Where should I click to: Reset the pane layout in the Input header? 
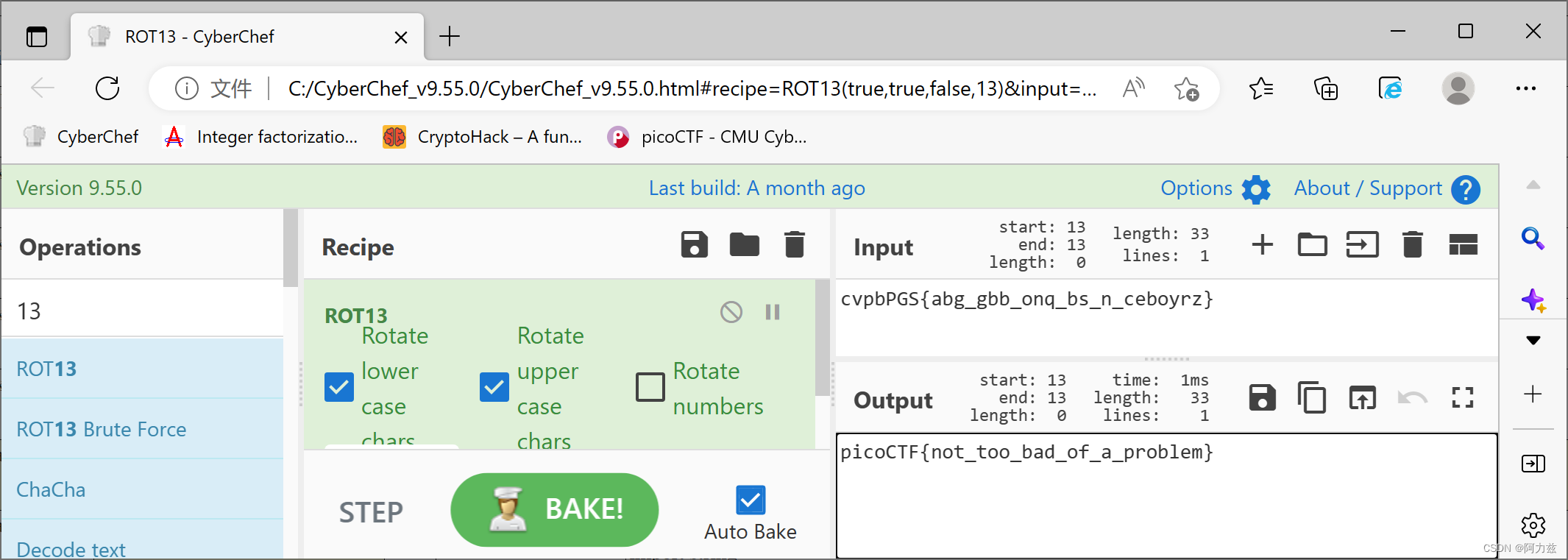1463,245
